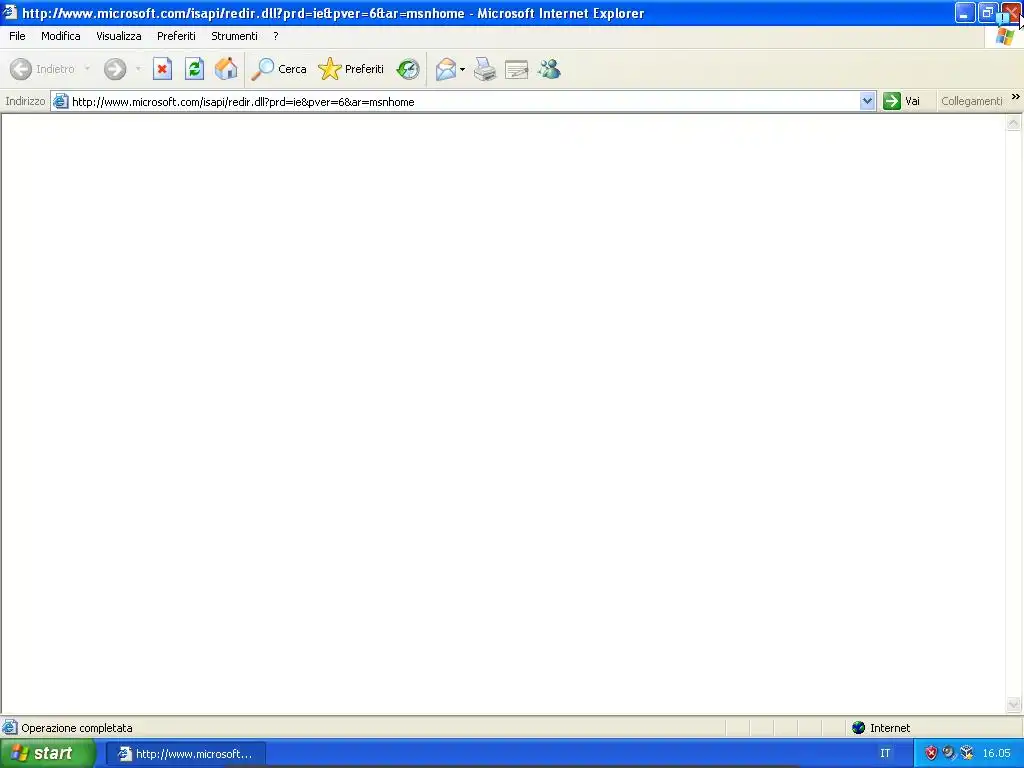Click page icon in address bar

61,101
